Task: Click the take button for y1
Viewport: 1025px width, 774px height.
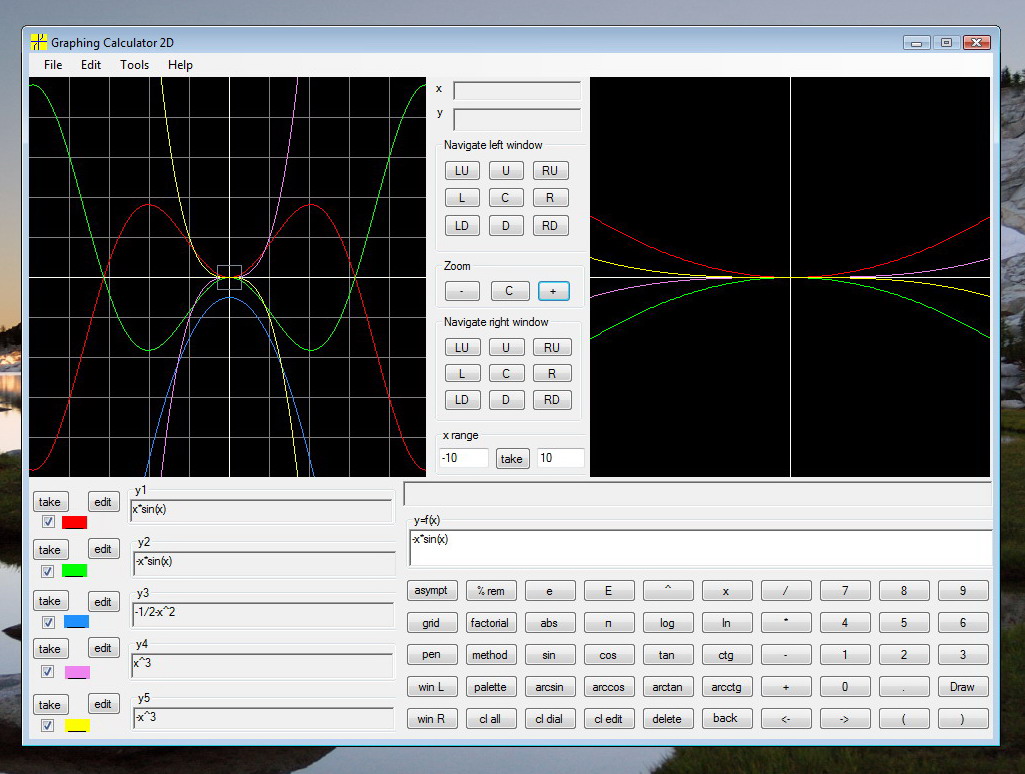Action: (50, 502)
